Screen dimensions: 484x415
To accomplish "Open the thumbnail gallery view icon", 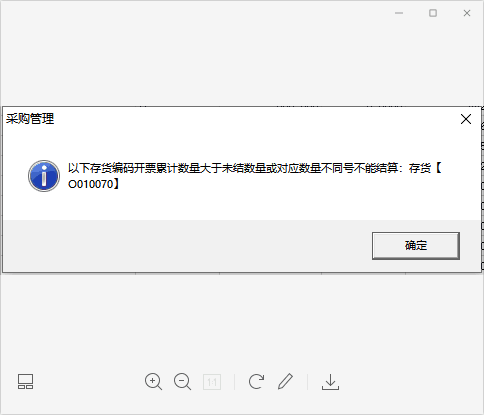I will 25,382.
